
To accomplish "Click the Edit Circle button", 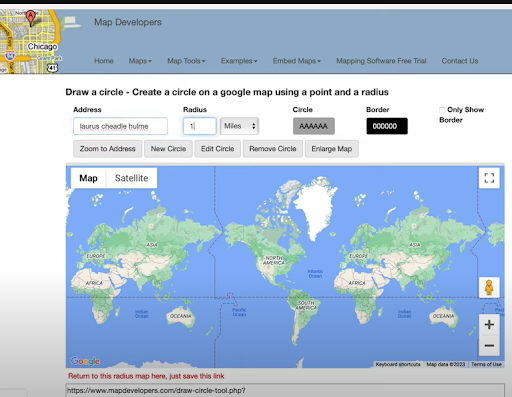I will tap(218, 149).
